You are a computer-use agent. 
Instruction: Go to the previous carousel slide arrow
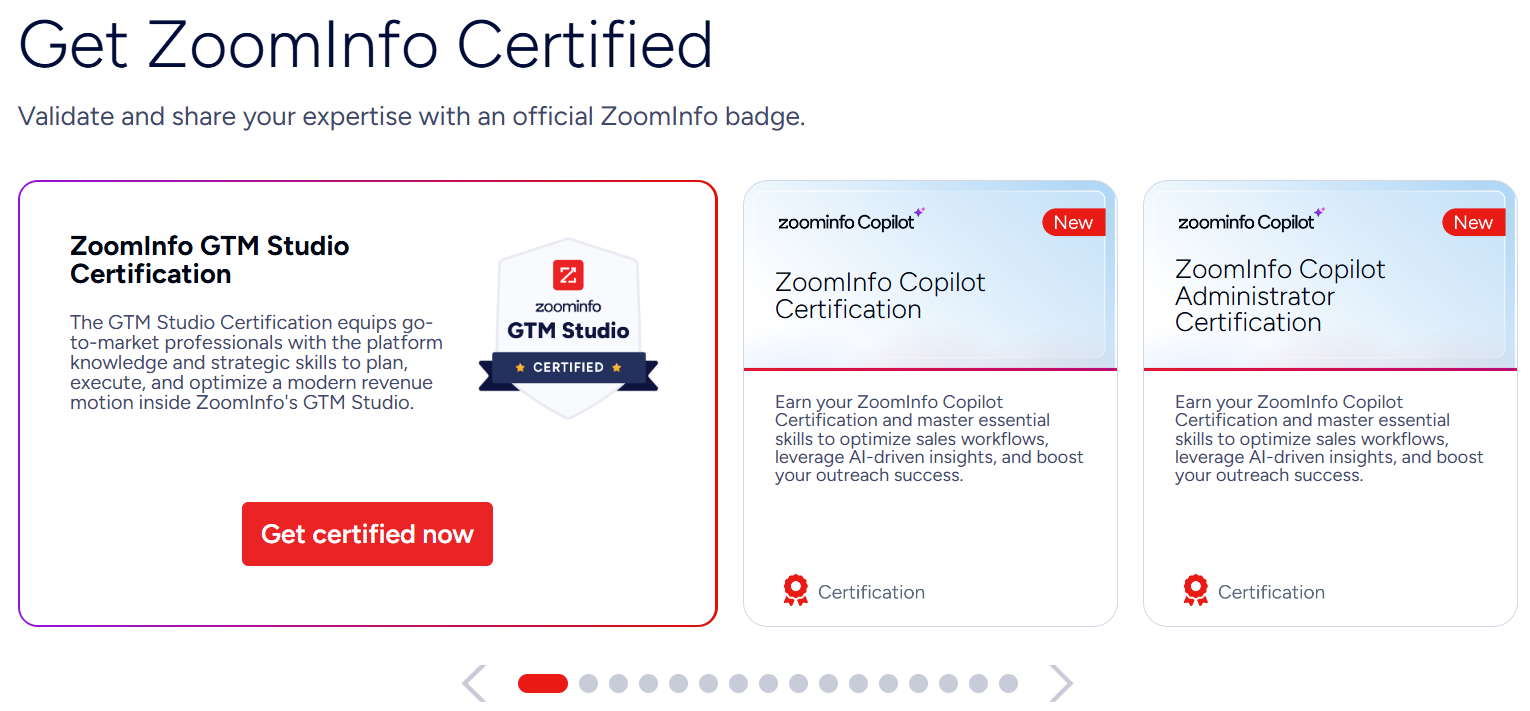pyautogui.click(x=474, y=683)
